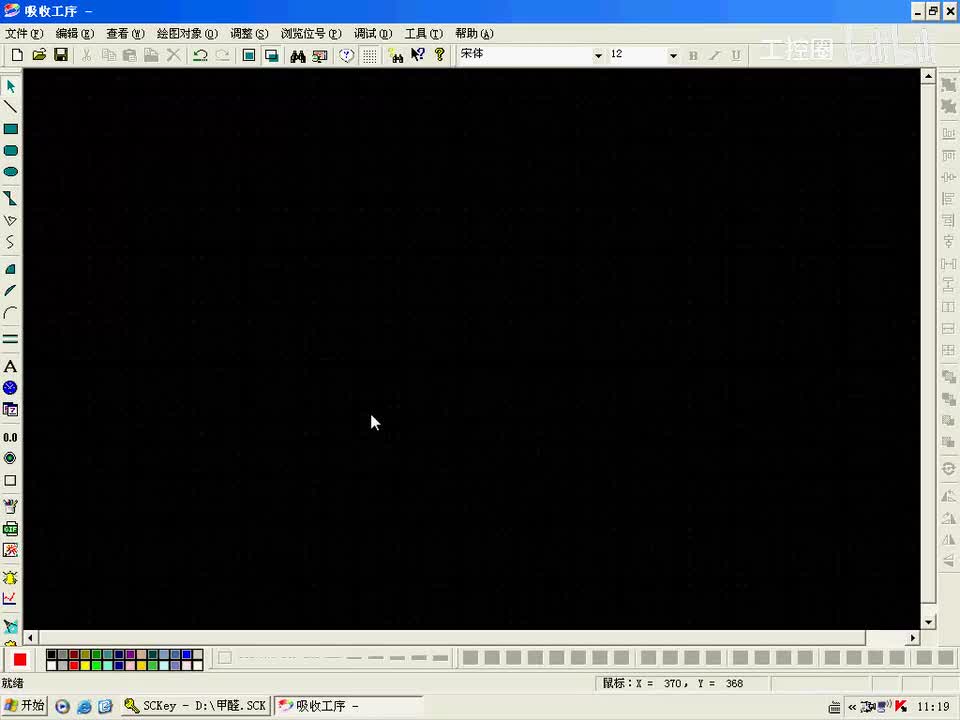The width and height of the screenshot is (960, 720).
Task: Switch to SCKey D:\甲醛.SCK taskbar window
Action: pos(195,706)
